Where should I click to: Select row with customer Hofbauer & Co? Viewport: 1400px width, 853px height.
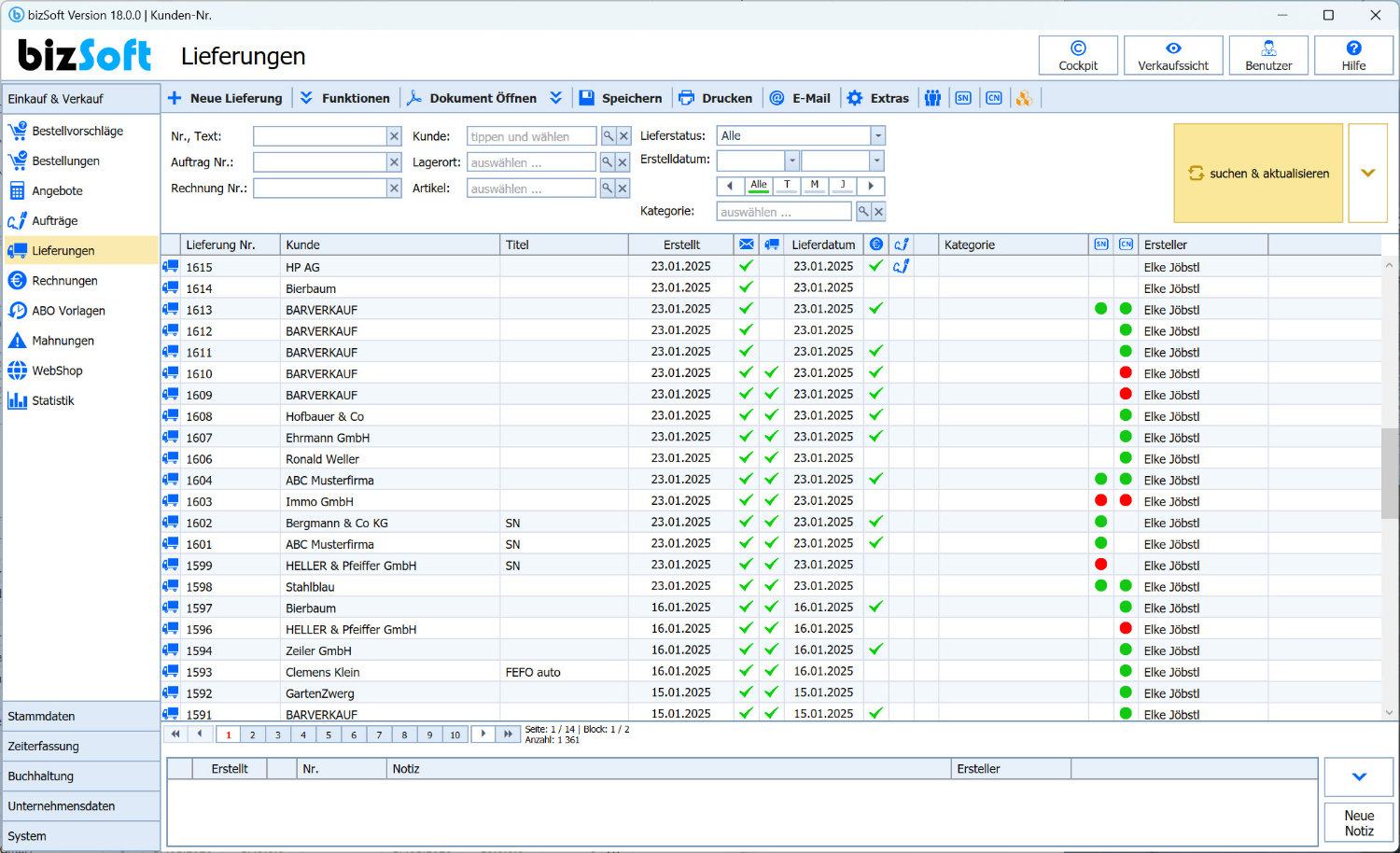tap(771, 416)
